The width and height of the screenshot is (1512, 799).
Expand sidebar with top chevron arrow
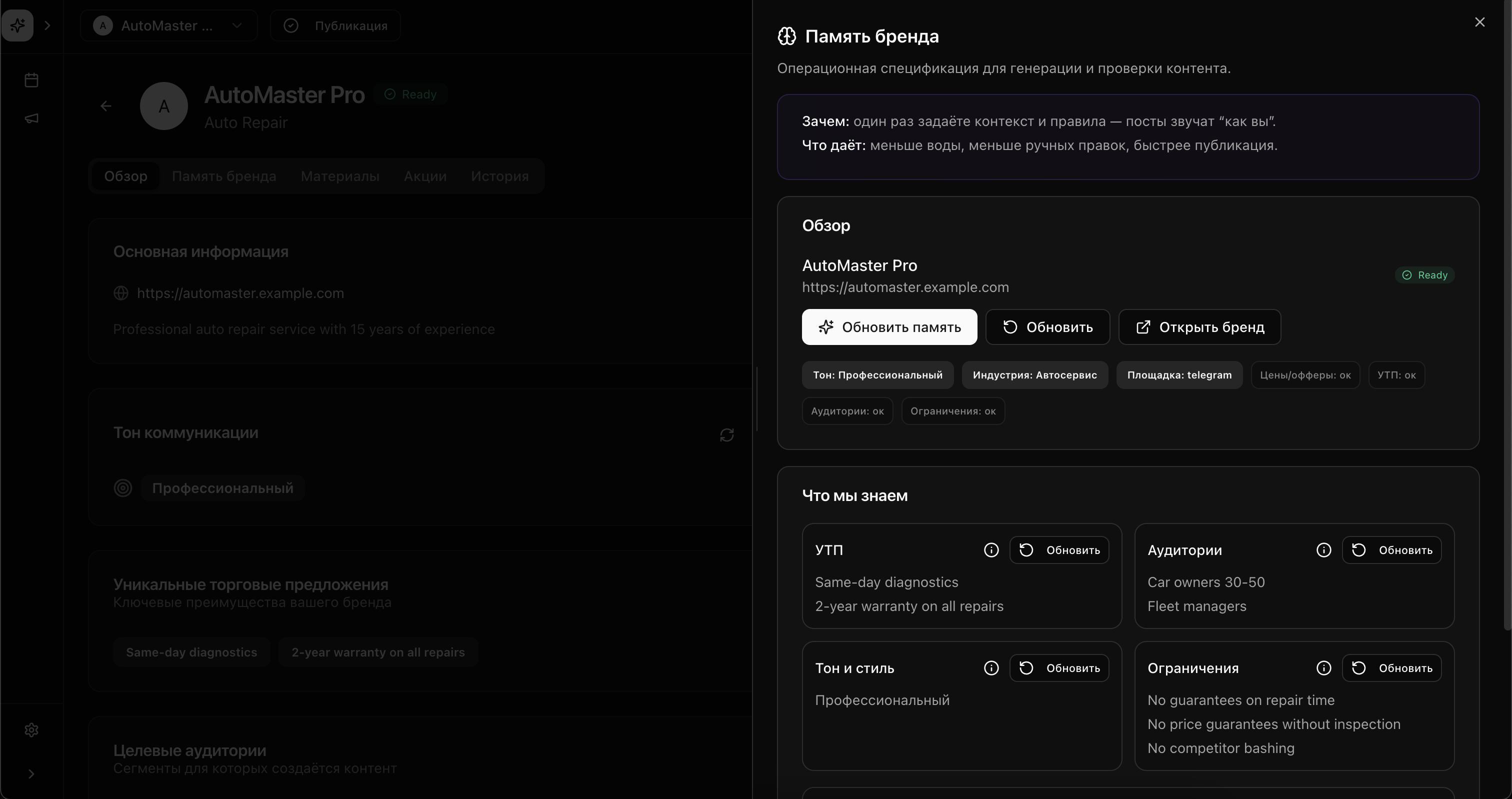click(47, 26)
